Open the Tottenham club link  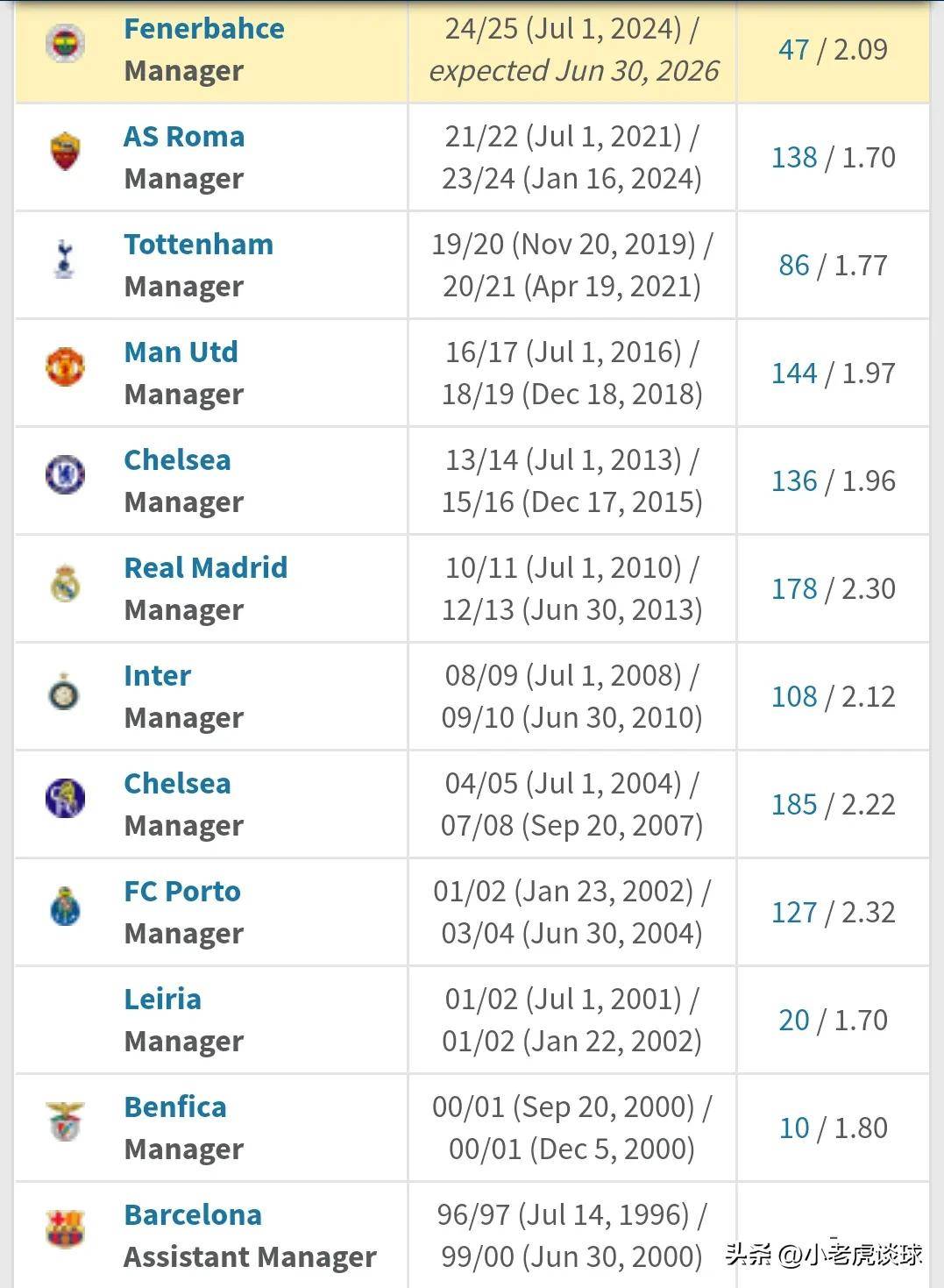tap(199, 245)
